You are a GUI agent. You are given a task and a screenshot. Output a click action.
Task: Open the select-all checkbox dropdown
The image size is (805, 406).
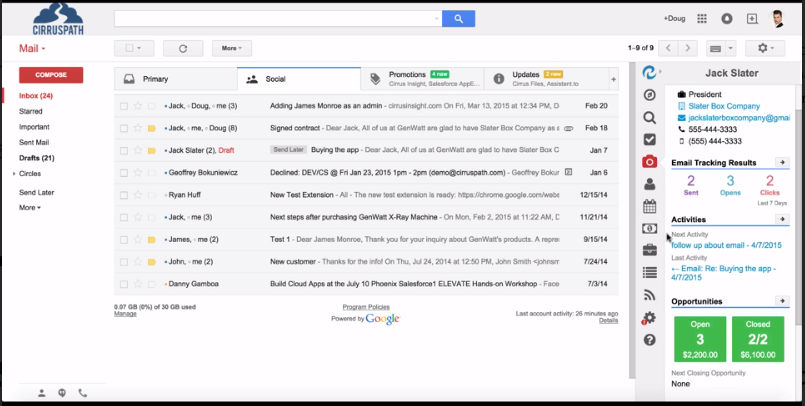click(x=133, y=48)
